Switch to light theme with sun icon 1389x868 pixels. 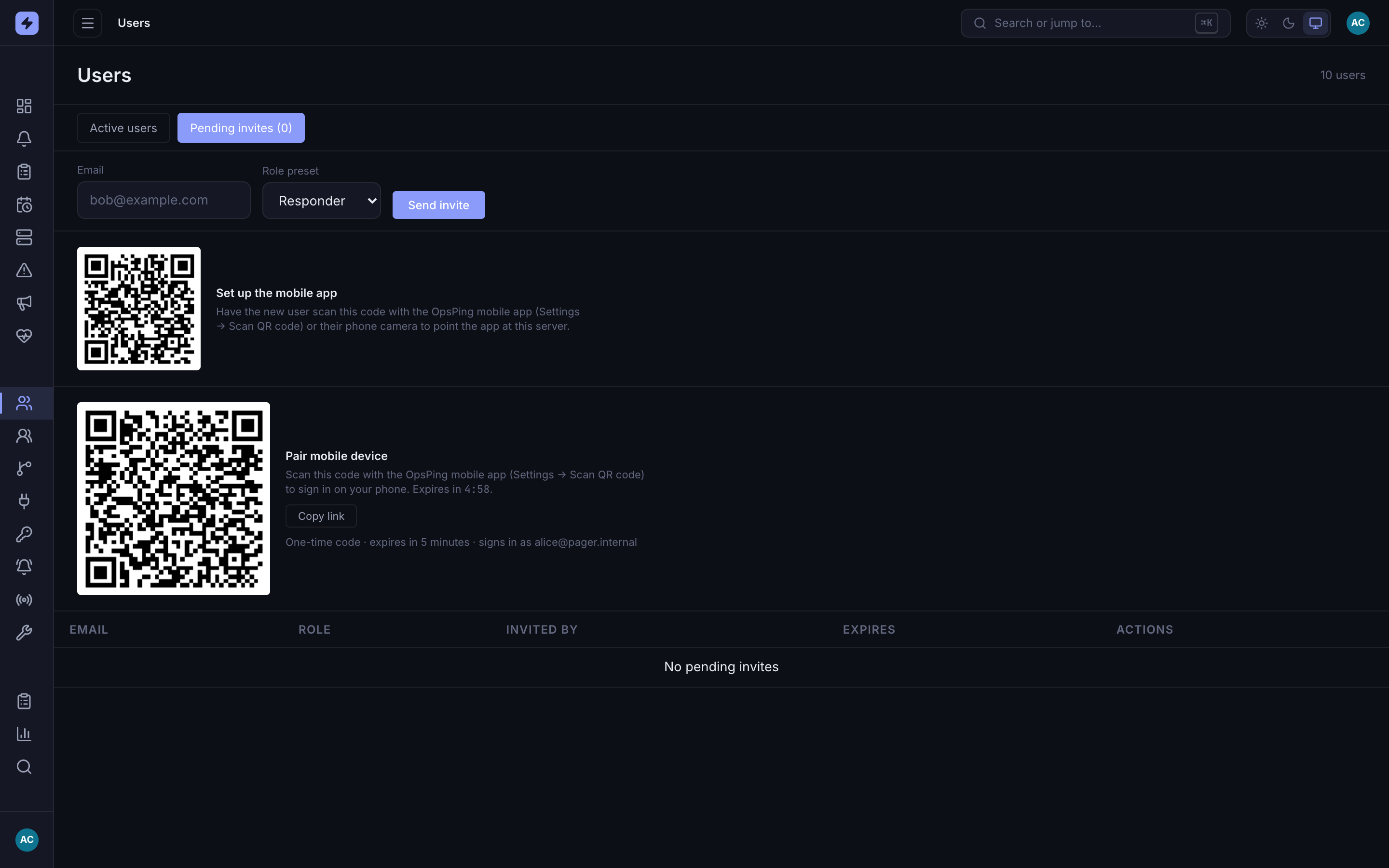pyautogui.click(x=1262, y=23)
